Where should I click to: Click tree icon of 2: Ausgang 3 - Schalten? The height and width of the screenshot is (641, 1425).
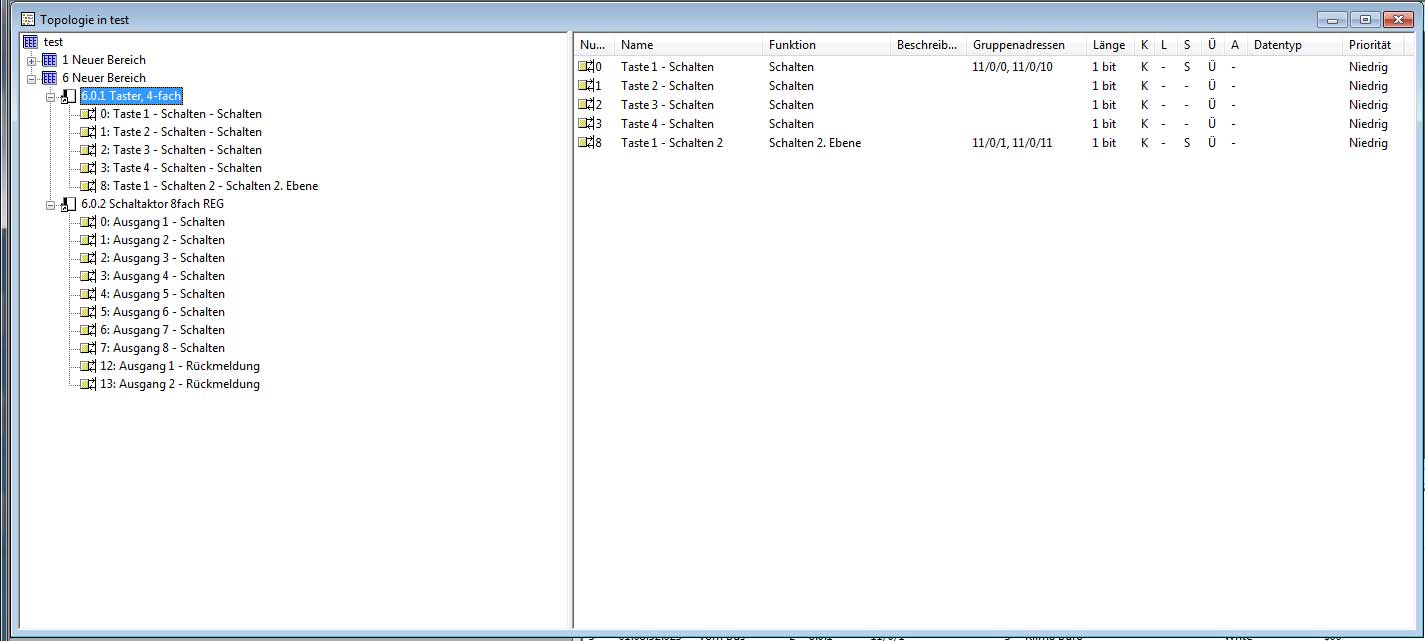click(88, 258)
